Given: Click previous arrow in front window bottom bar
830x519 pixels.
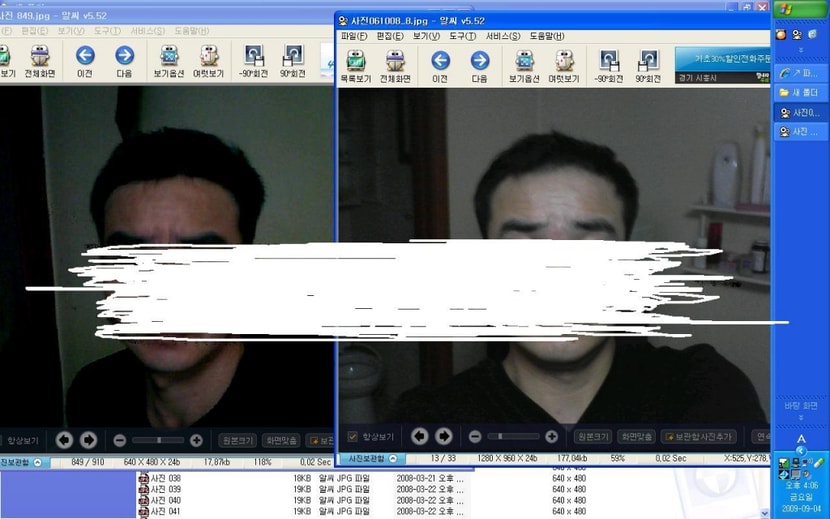Looking at the screenshot, I should pos(420,436).
